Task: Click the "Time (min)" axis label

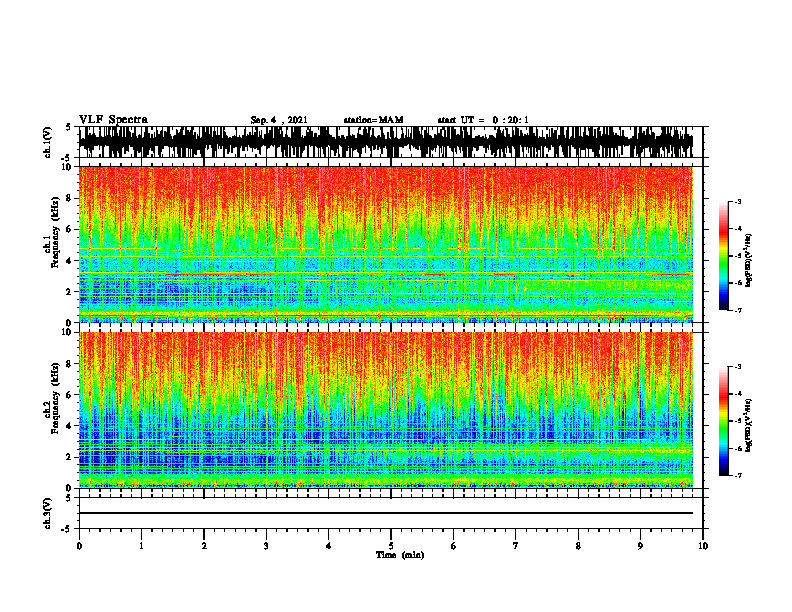Action: (400, 555)
